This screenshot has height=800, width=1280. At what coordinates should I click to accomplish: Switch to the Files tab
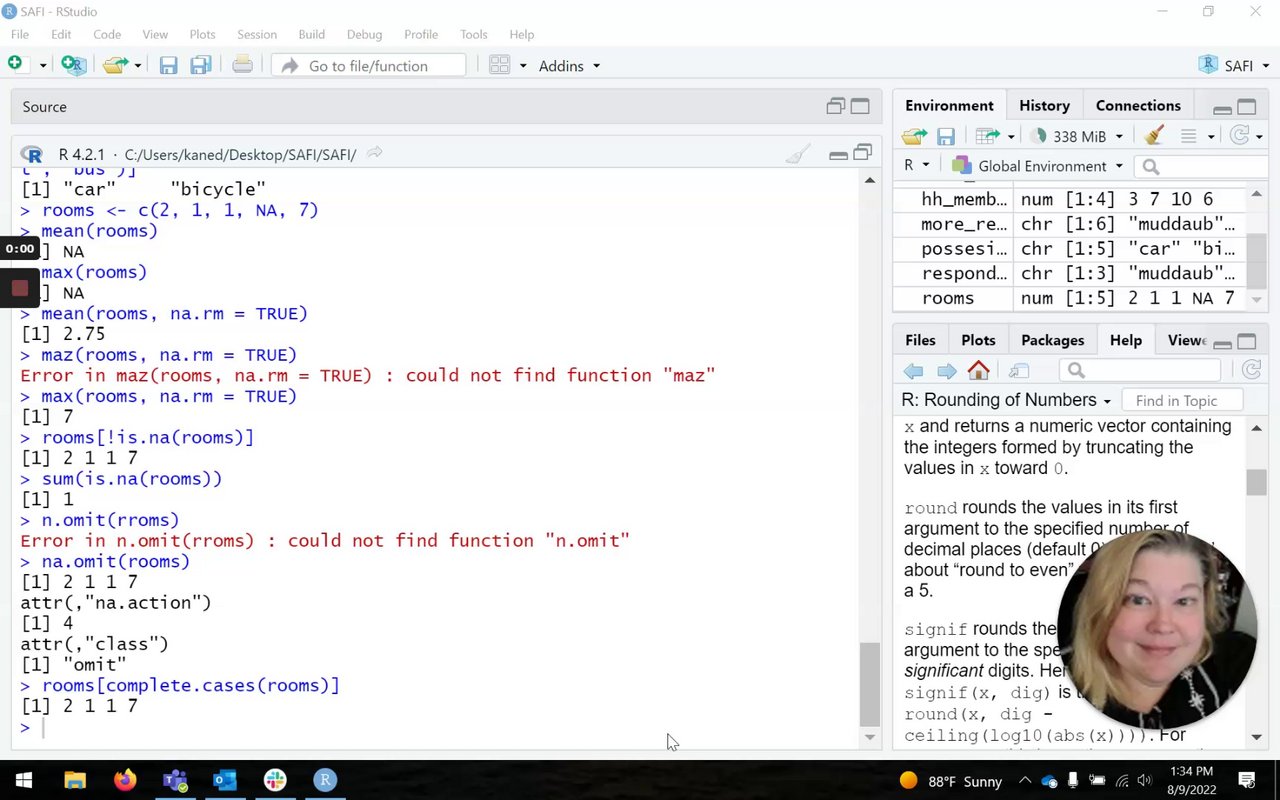(x=920, y=340)
